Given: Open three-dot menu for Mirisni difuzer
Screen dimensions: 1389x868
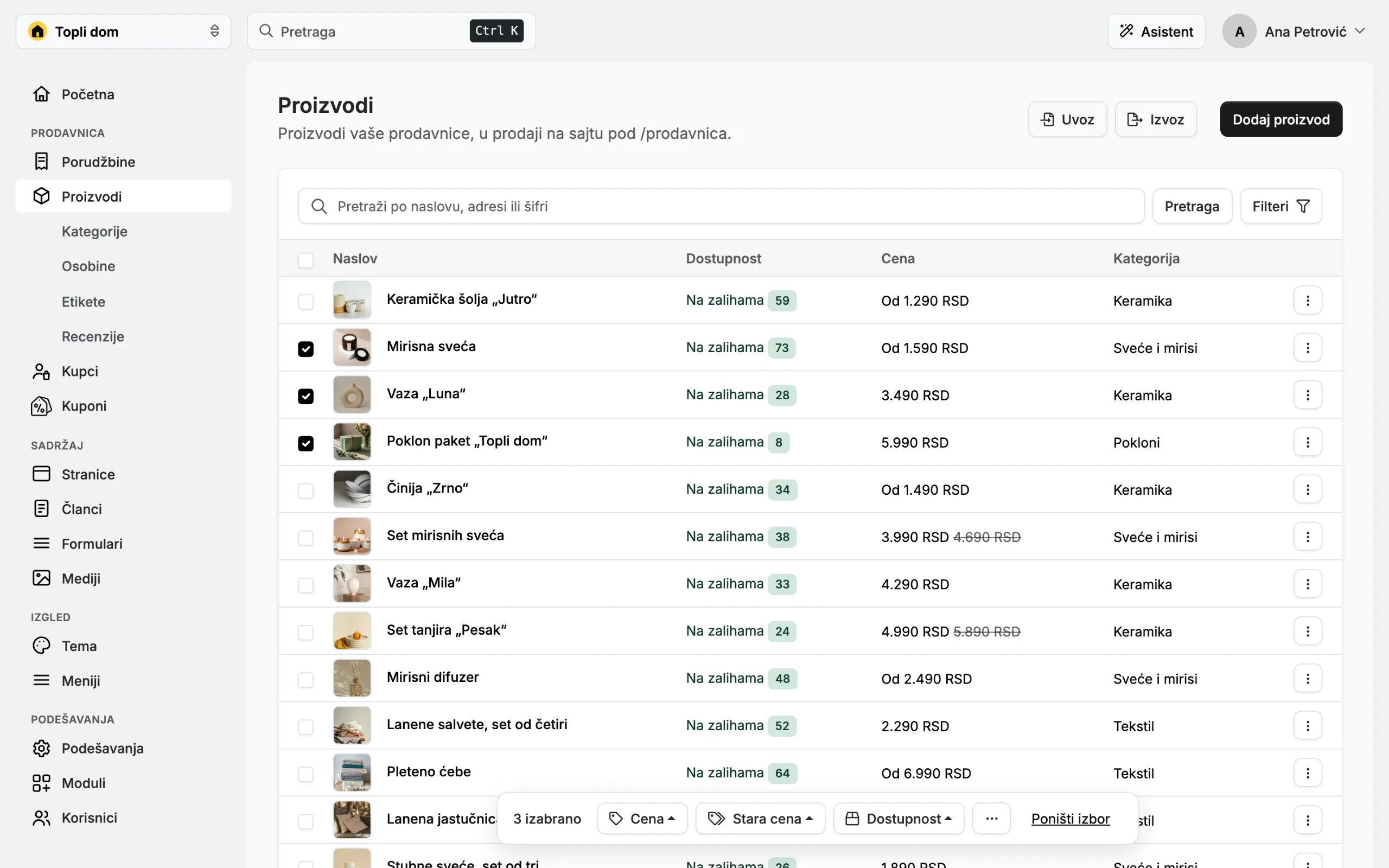Looking at the screenshot, I should [1308, 679].
